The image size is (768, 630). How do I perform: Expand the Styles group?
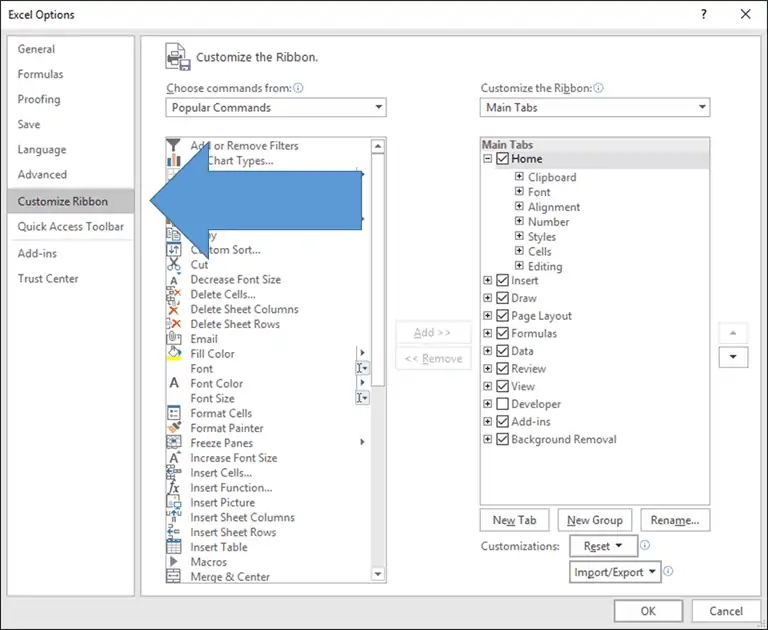tap(519, 236)
